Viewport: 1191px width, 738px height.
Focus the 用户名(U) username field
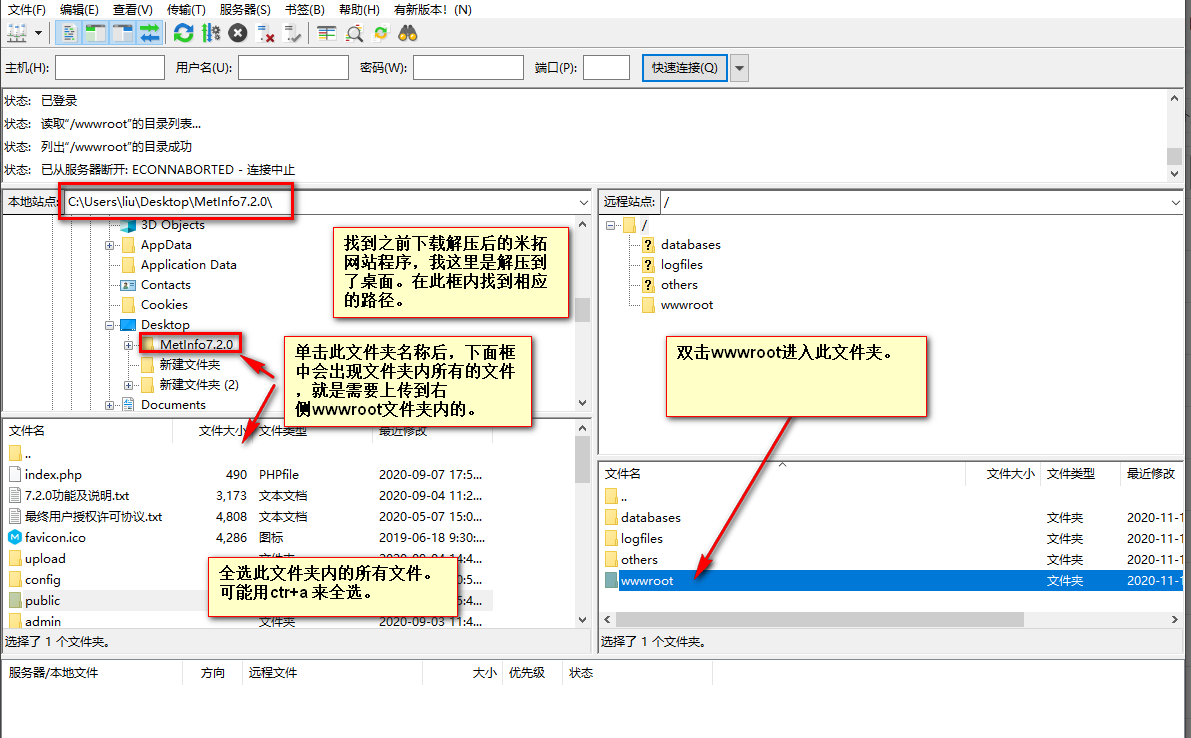coord(293,68)
